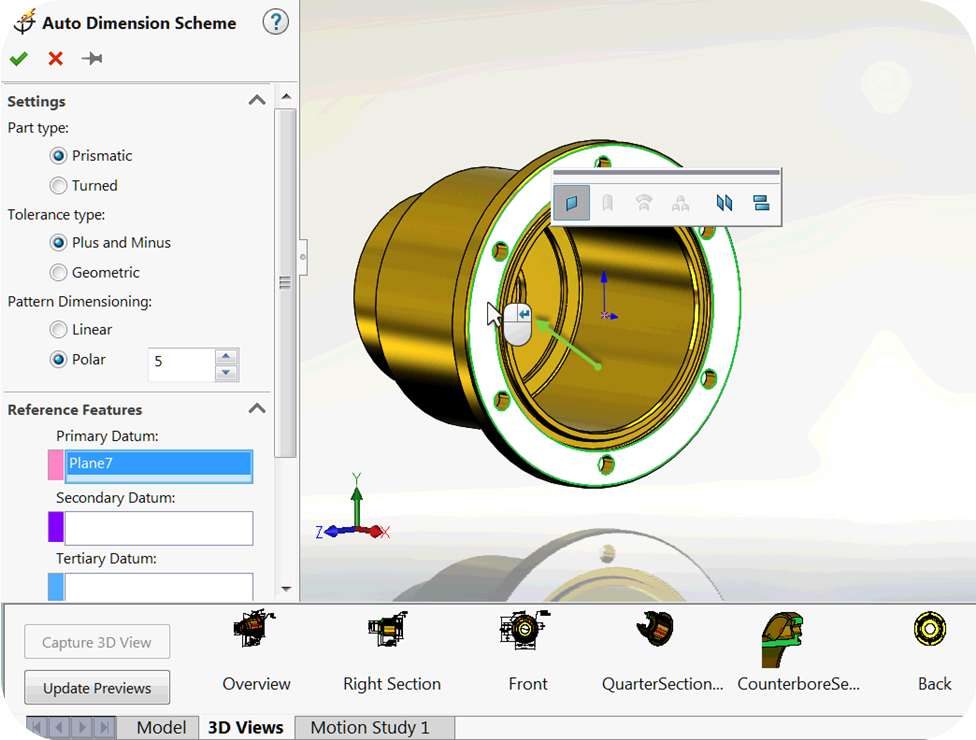Jump to first tab with scroll arrow

click(x=37, y=727)
